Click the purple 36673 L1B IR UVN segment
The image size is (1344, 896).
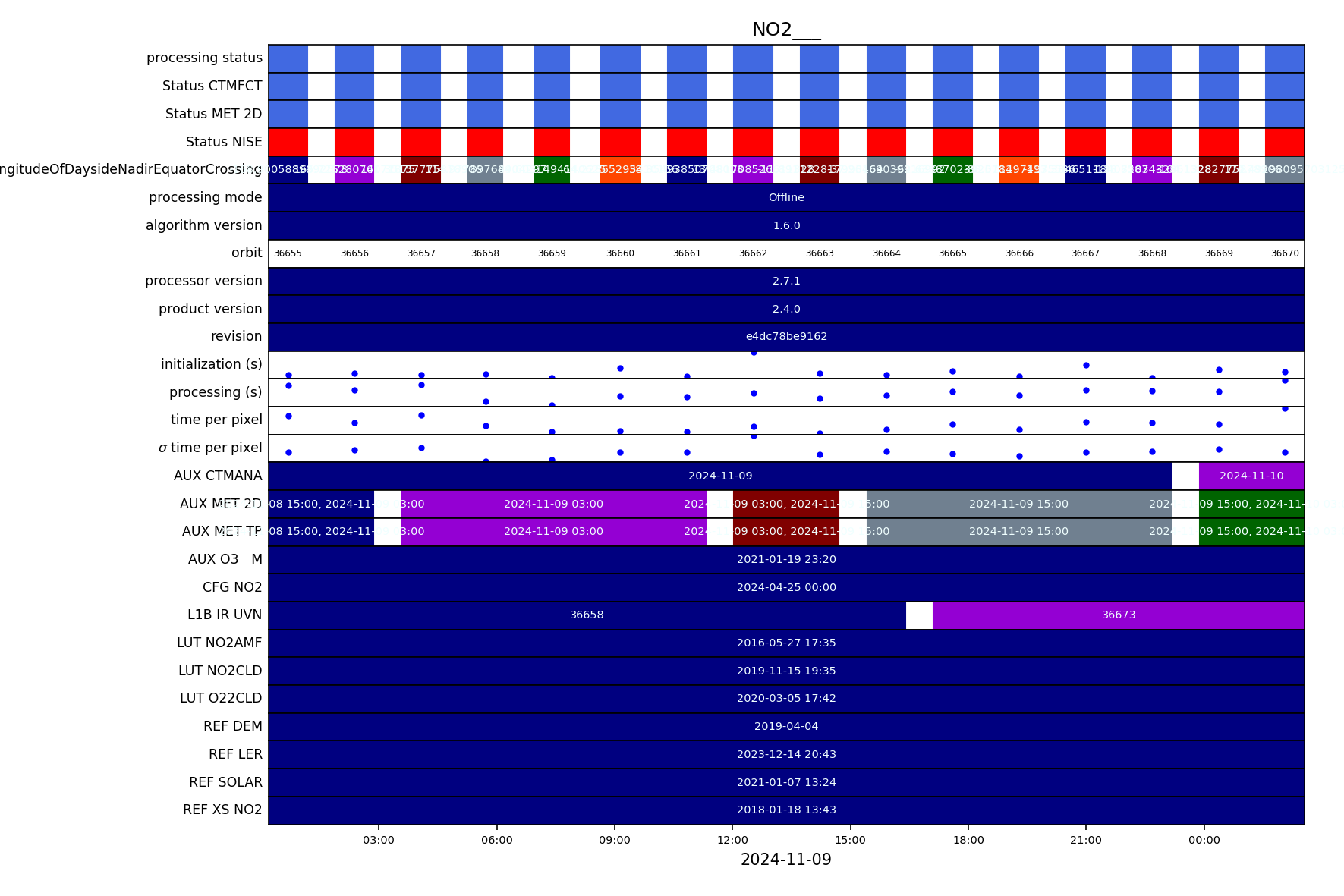1118,615
